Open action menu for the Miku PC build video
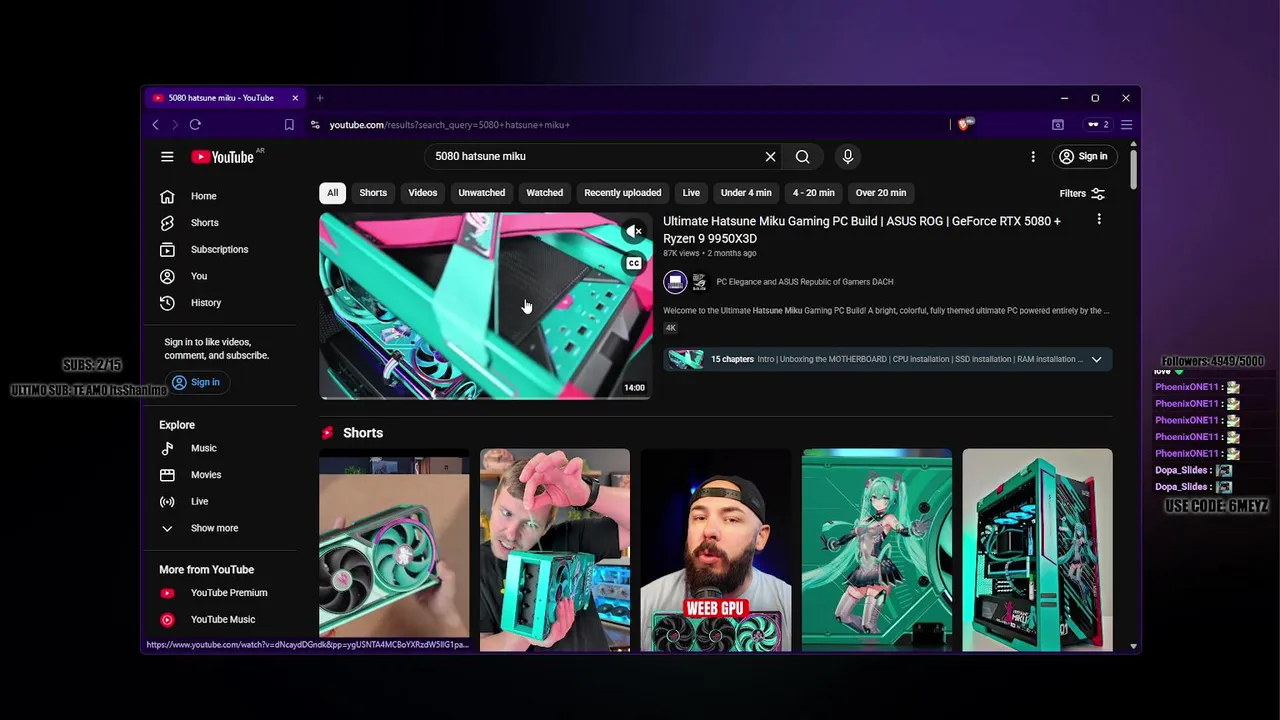This screenshot has width=1280, height=720. point(1098,220)
